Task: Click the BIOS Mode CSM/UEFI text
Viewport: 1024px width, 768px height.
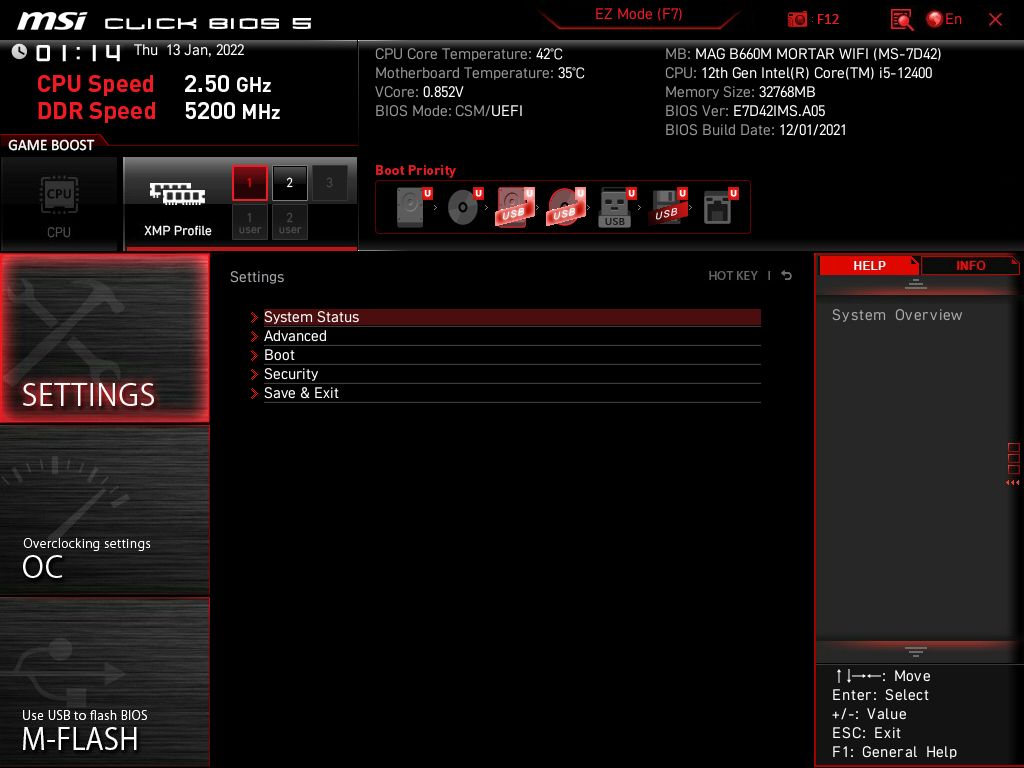Action: 449,111
